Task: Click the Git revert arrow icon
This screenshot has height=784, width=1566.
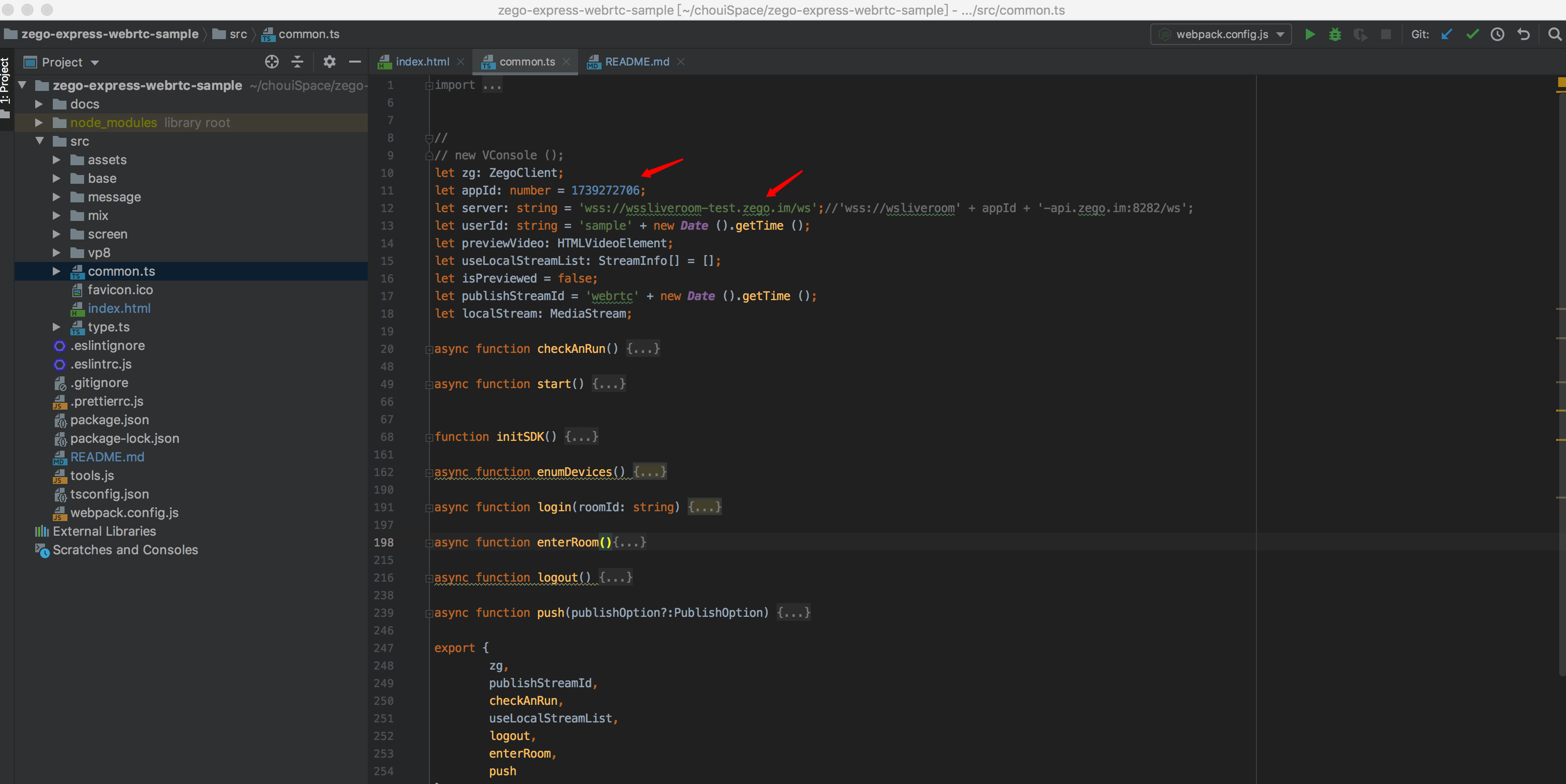Action: pos(1523,35)
